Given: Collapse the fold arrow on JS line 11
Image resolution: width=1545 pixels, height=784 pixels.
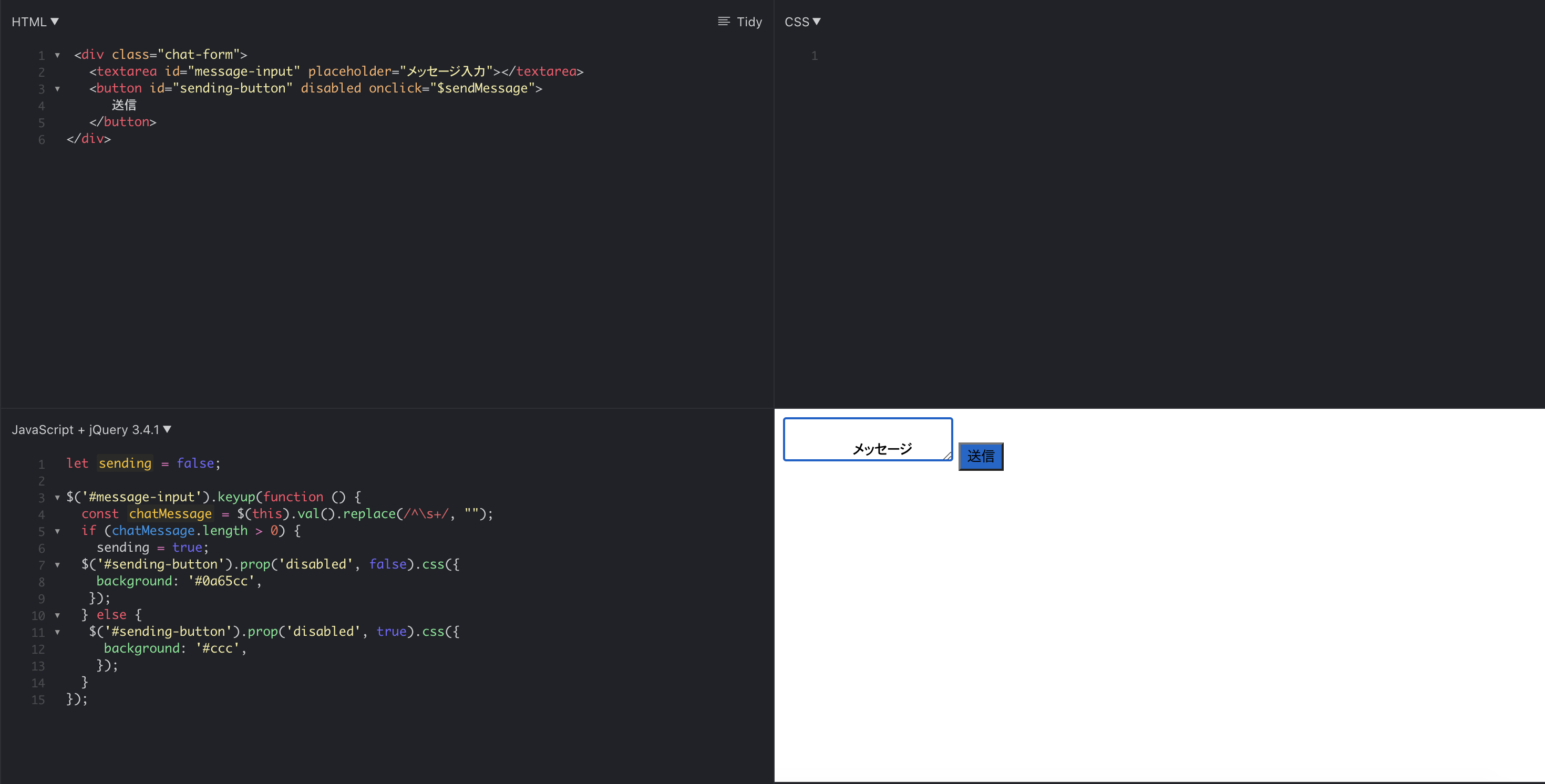Looking at the screenshot, I should pyautogui.click(x=58, y=632).
